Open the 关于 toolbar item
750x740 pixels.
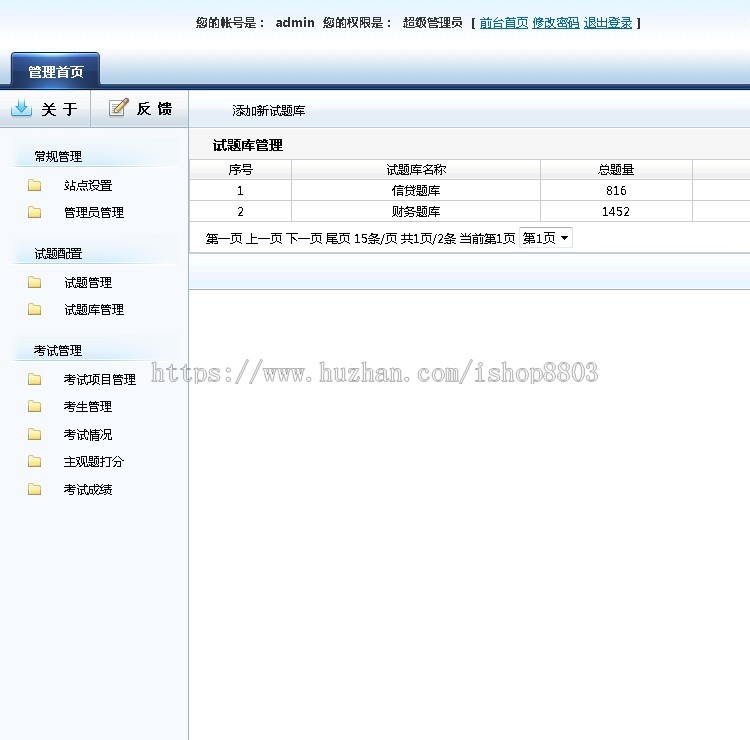(x=45, y=109)
